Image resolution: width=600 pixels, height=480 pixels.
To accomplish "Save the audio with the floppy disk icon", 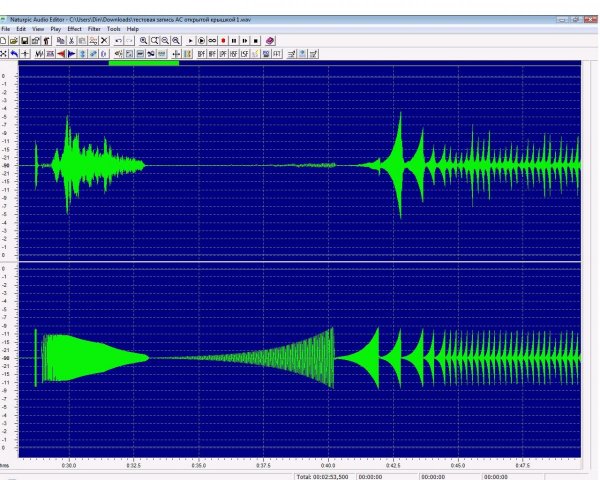I will [24, 41].
